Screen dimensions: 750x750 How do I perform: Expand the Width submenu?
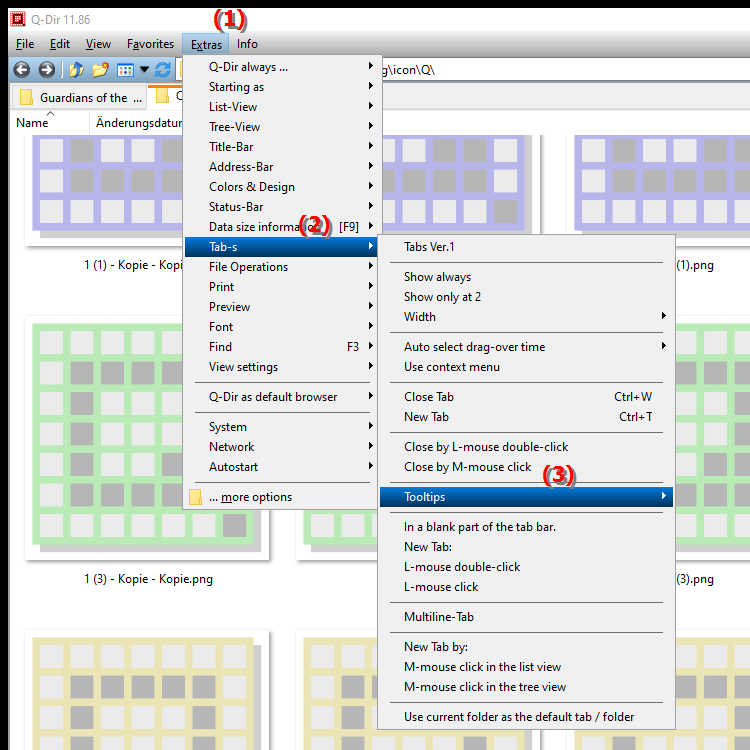(x=526, y=317)
